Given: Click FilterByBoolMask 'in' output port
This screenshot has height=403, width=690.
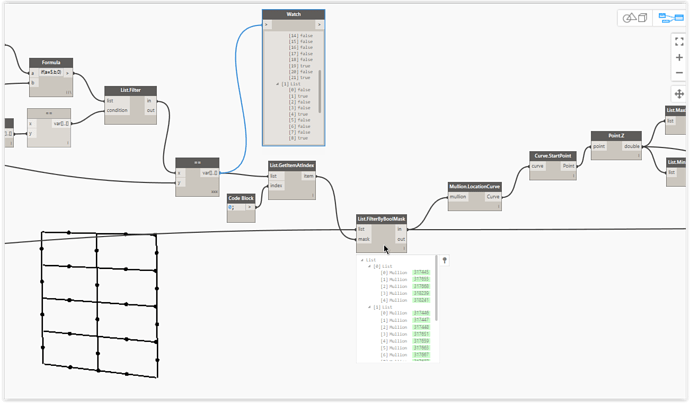Looking at the screenshot, I should point(400,229).
